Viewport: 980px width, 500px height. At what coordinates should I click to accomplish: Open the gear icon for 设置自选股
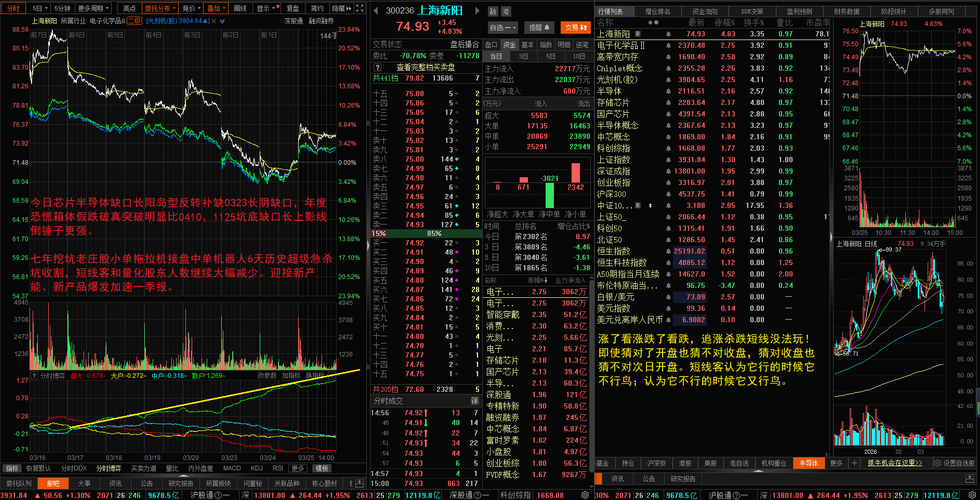pos(938,463)
